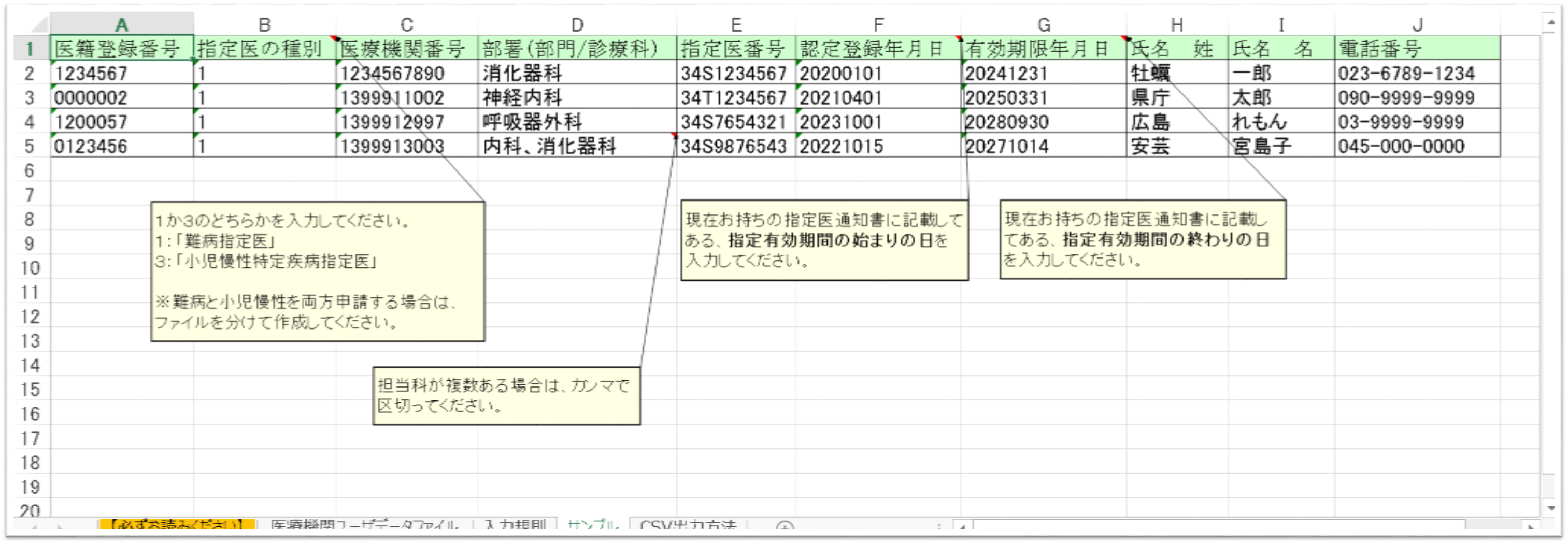Select phone number 090-9999-9999 cell

[1417, 97]
